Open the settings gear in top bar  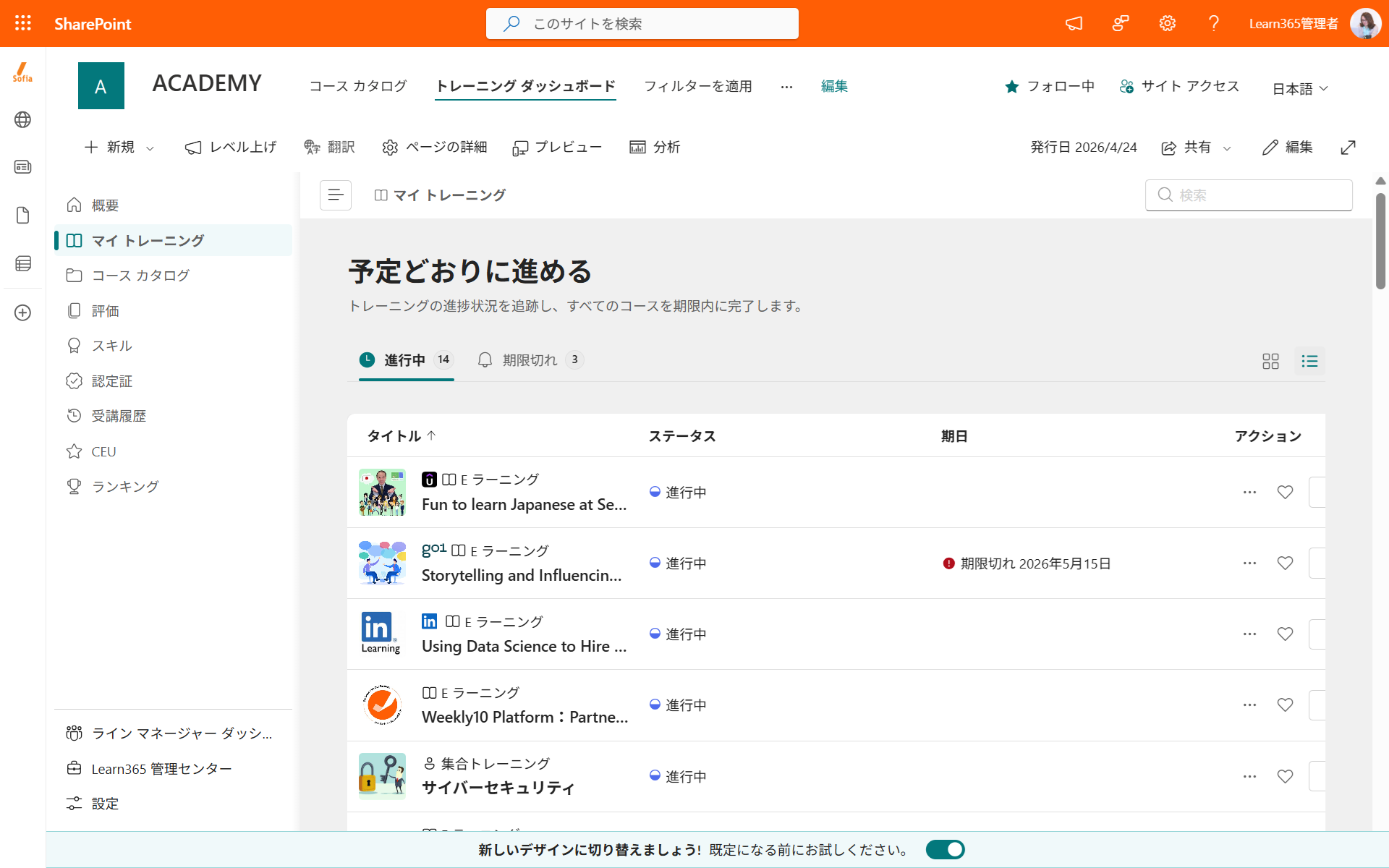point(1167,23)
